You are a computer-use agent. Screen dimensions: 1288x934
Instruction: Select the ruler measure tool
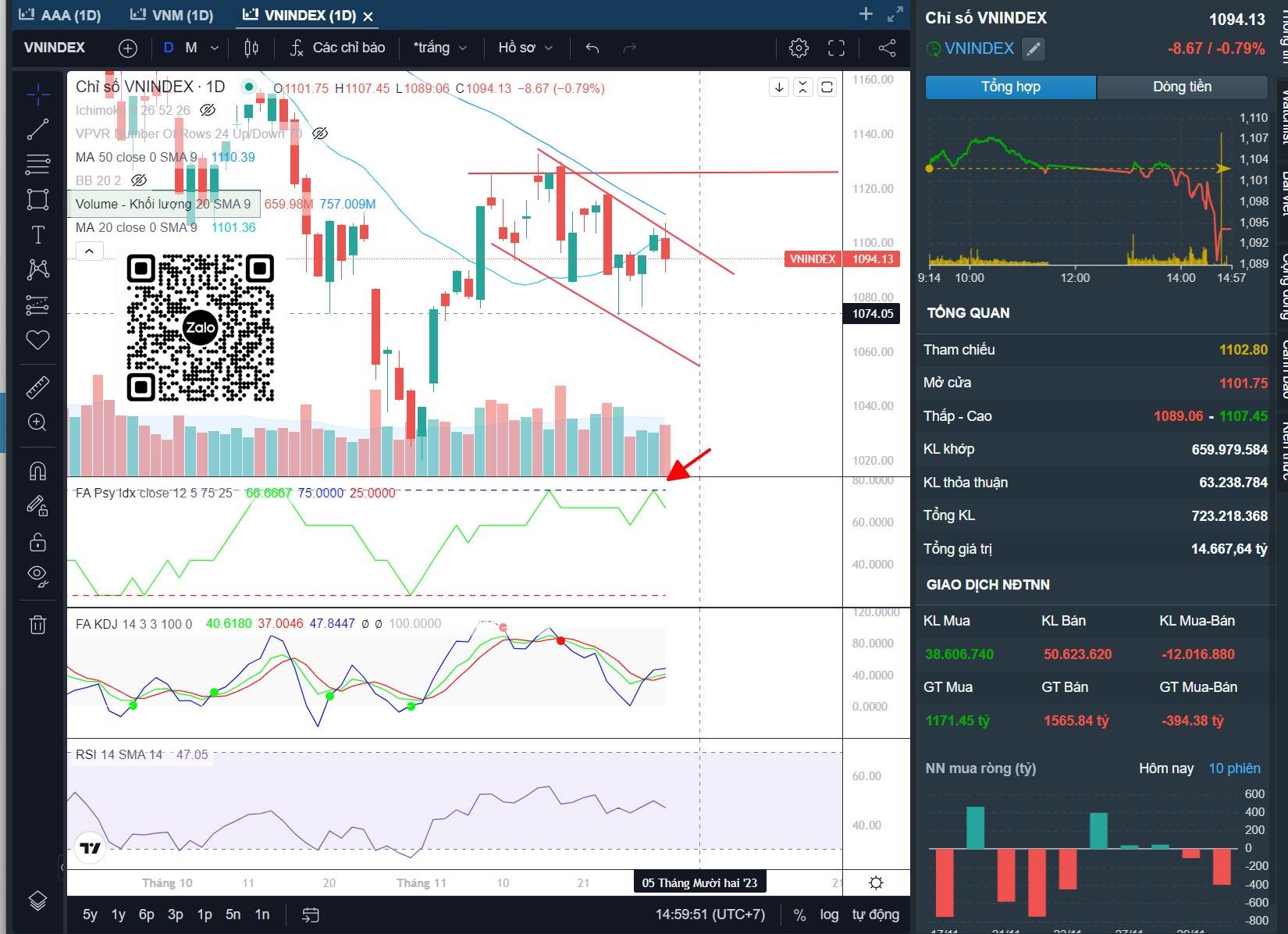[x=37, y=387]
